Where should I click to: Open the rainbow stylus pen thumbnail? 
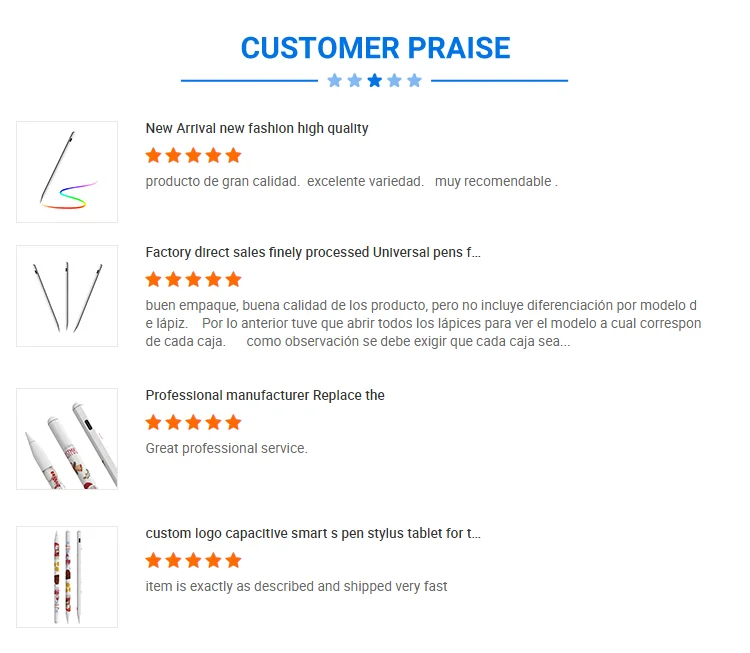pyautogui.click(x=67, y=172)
